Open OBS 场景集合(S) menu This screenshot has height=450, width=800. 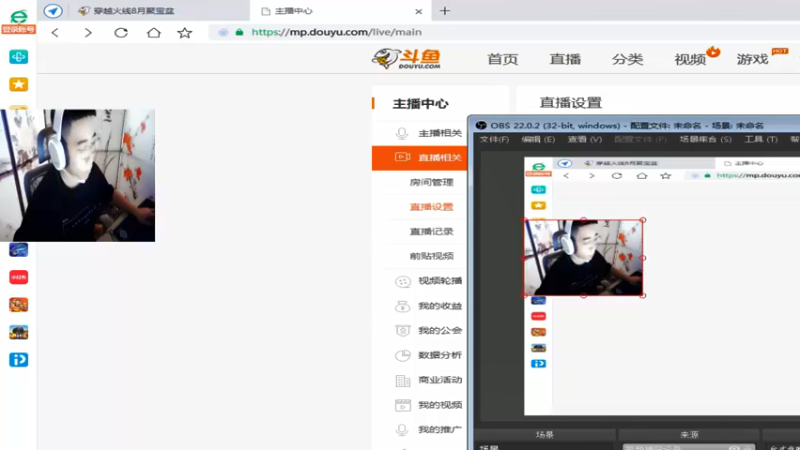click(706, 139)
